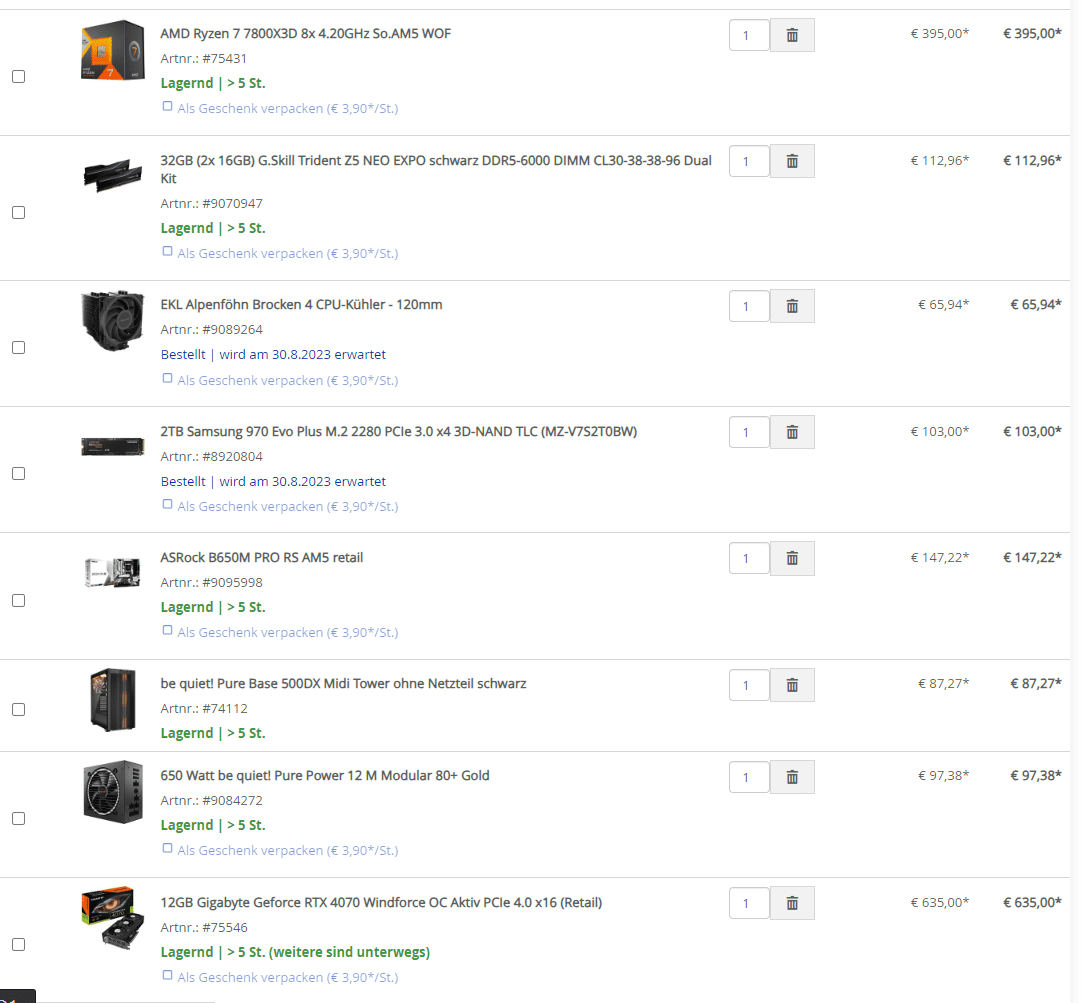Click the Gigabyte RTX 4070 thumbnail
Viewport: 1085px width, 1003px height.
coord(113,918)
